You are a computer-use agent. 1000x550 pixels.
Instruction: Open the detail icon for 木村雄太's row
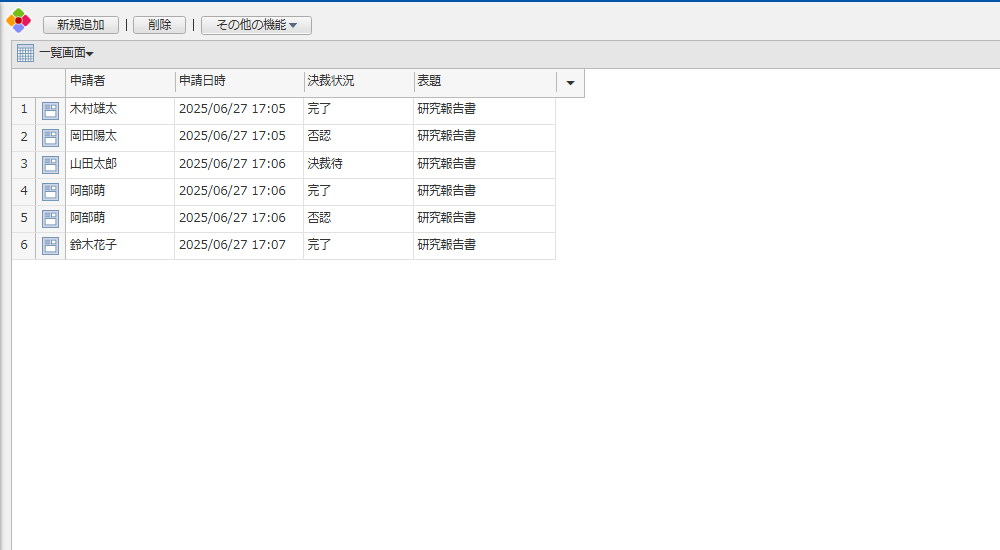click(x=50, y=110)
